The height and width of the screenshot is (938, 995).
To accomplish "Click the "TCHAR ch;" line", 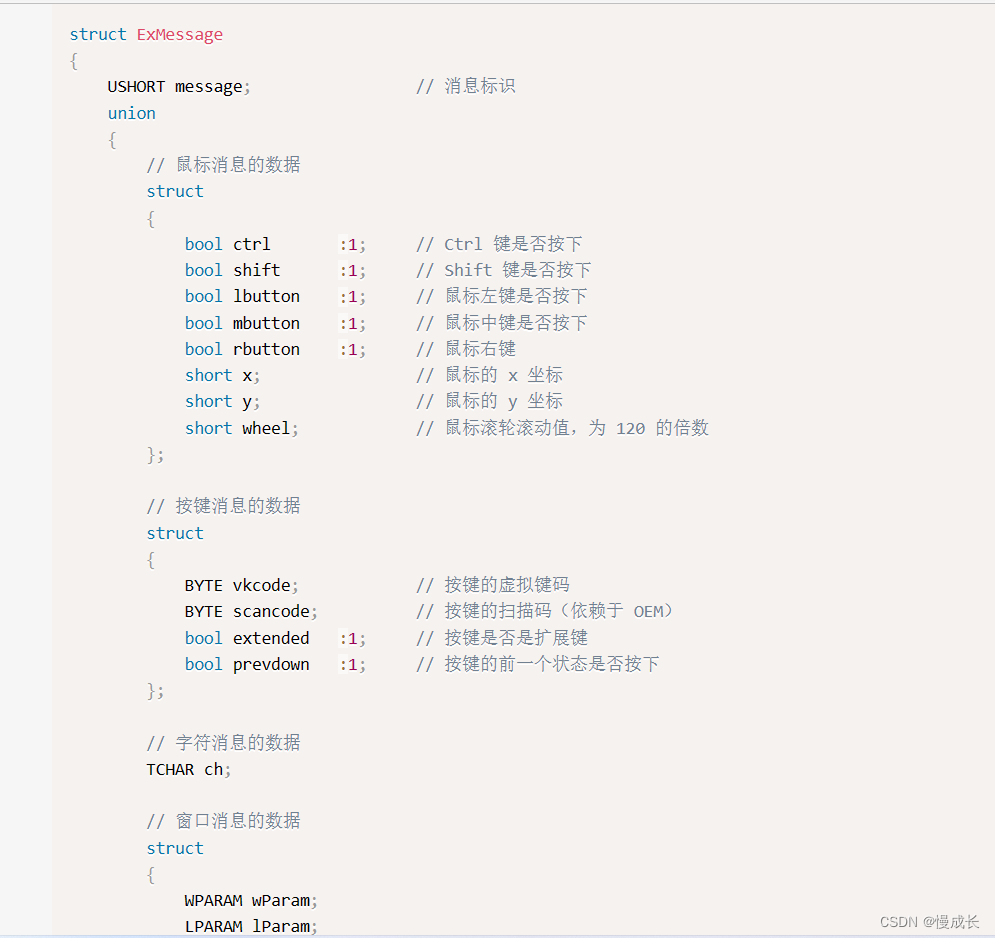I will (188, 769).
